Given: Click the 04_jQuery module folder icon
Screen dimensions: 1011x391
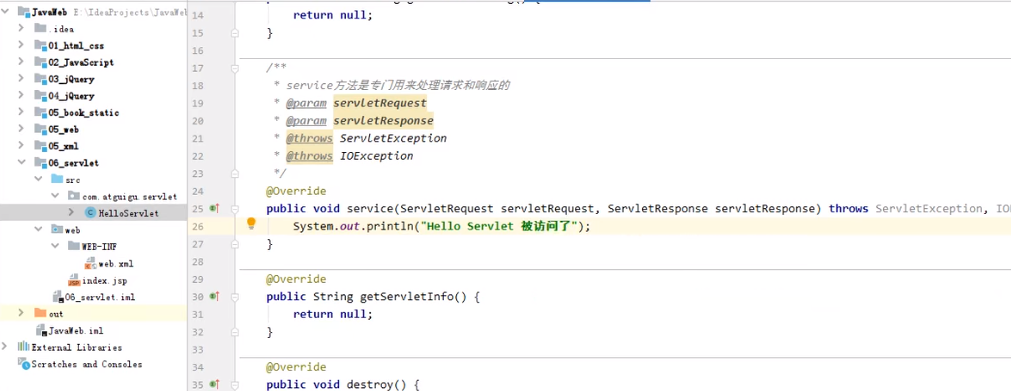Looking at the screenshot, I should click(x=41, y=95).
